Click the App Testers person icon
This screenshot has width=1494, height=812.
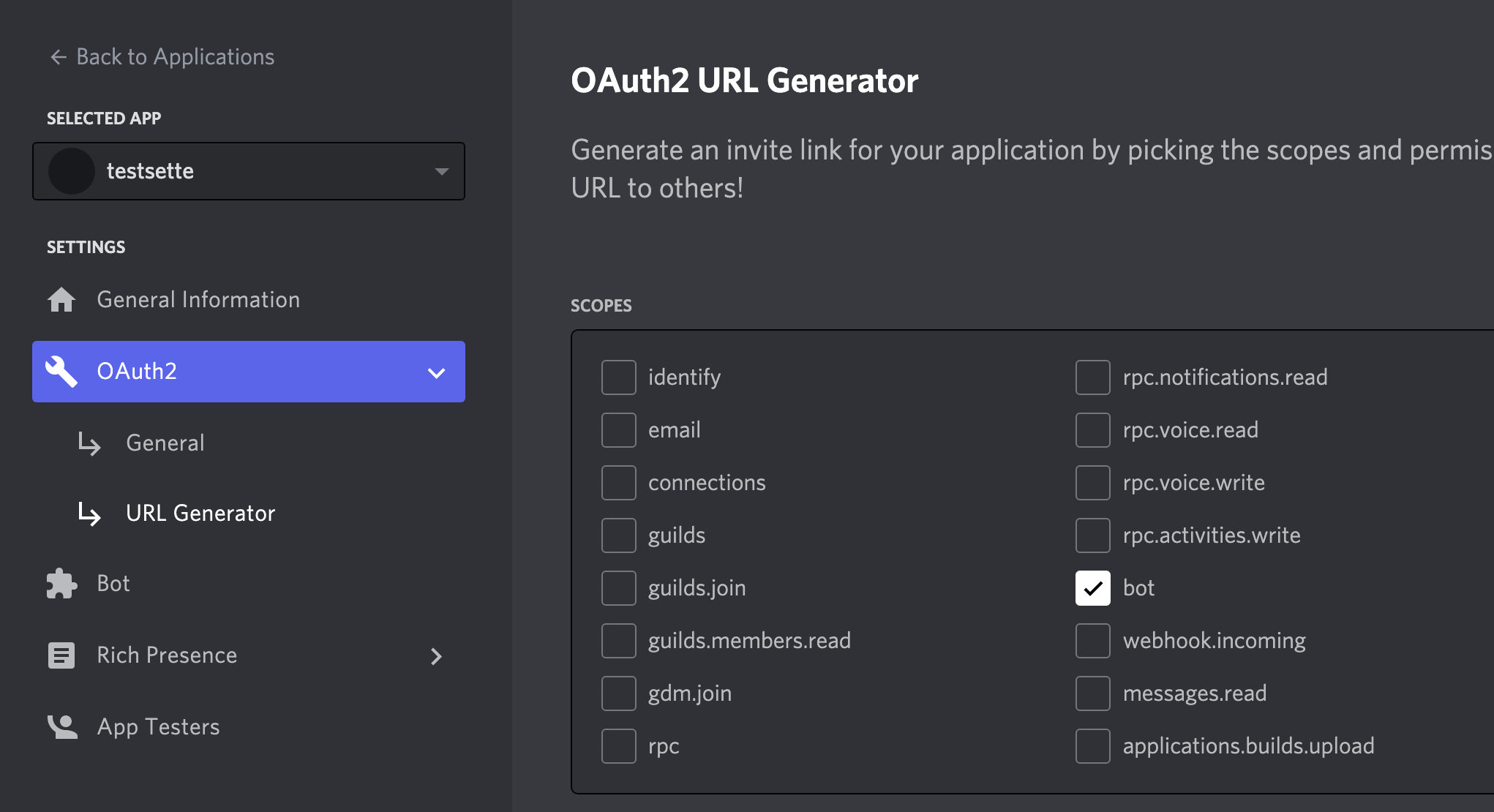point(62,726)
